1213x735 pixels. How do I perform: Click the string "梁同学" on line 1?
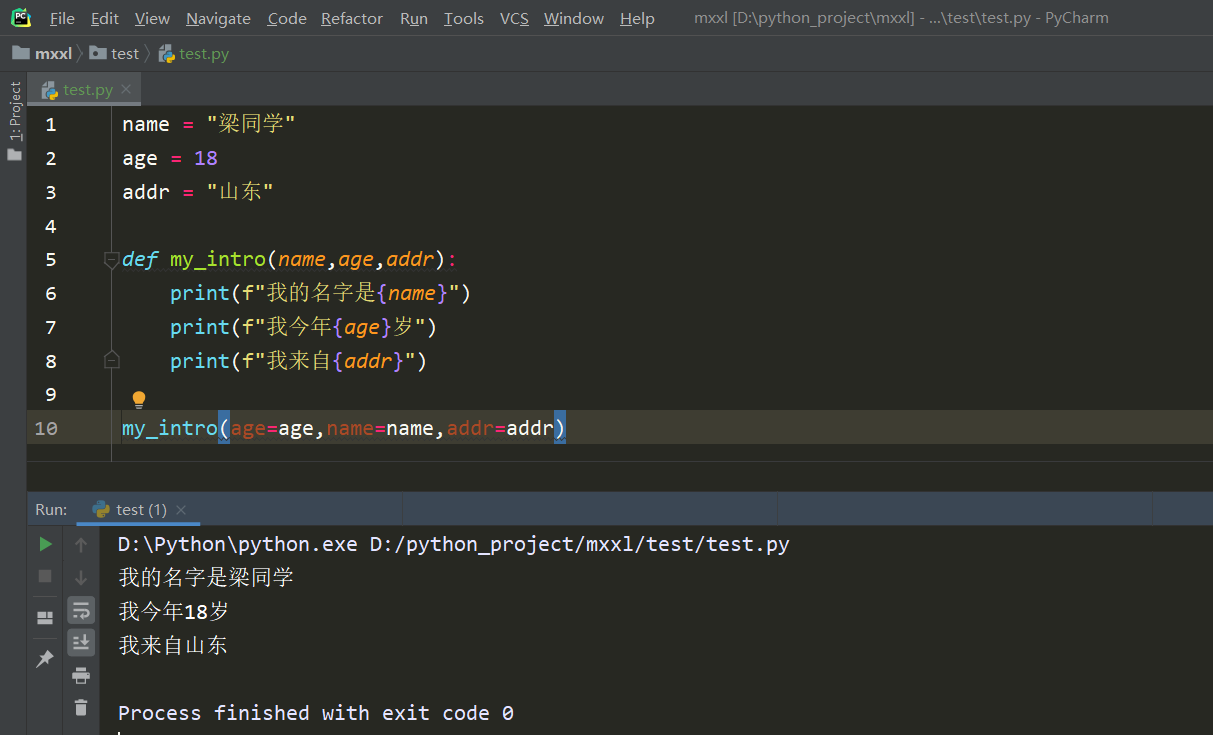point(251,124)
